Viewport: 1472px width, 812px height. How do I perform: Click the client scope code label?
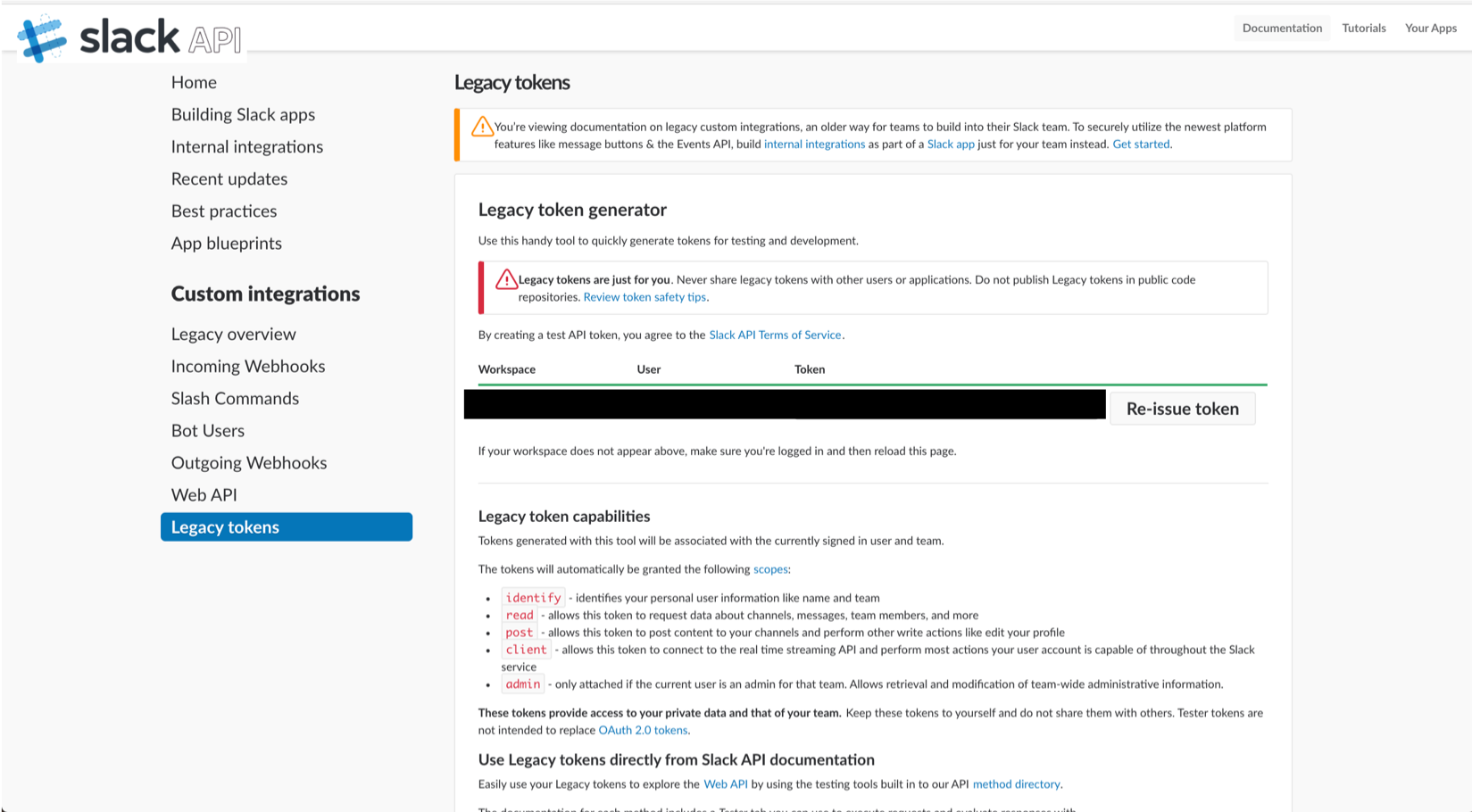[526, 650]
